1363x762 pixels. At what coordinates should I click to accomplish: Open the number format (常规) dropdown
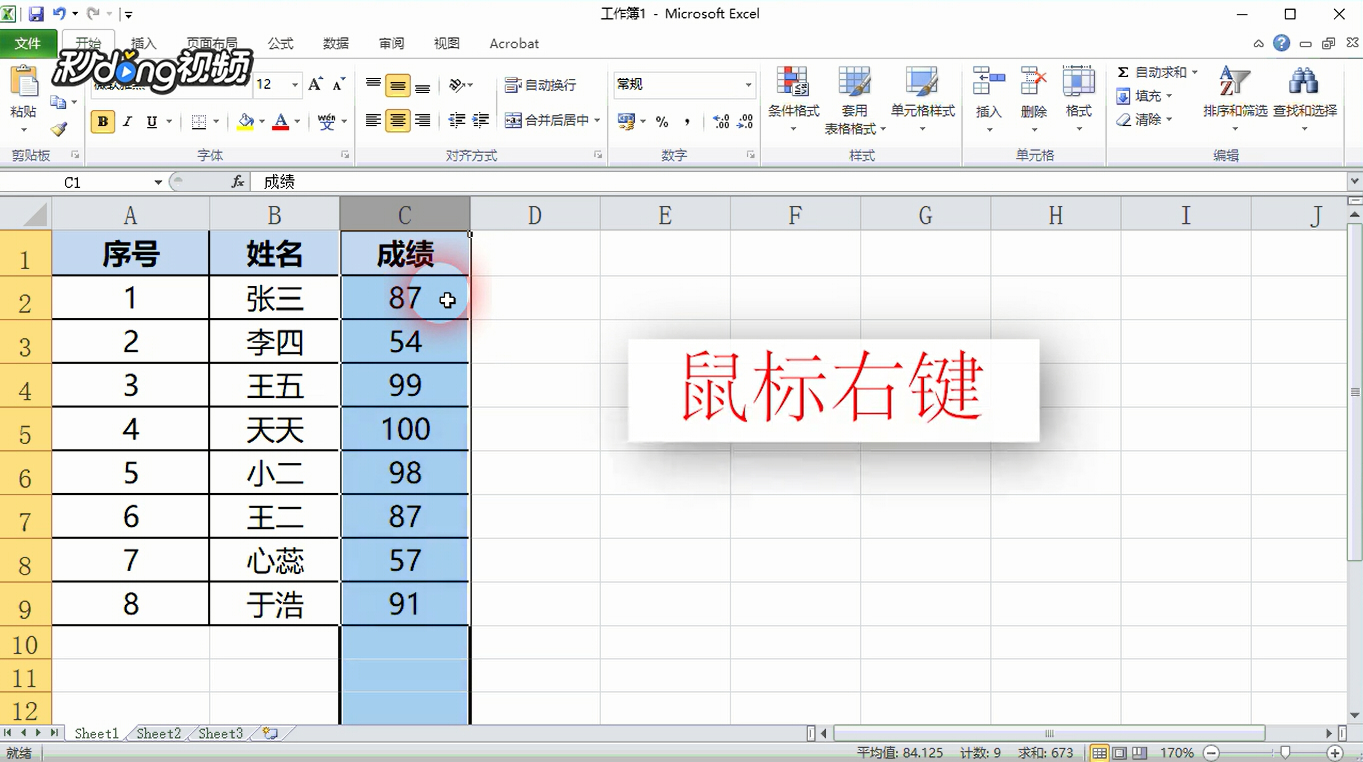pyautogui.click(x=748, y=85)
